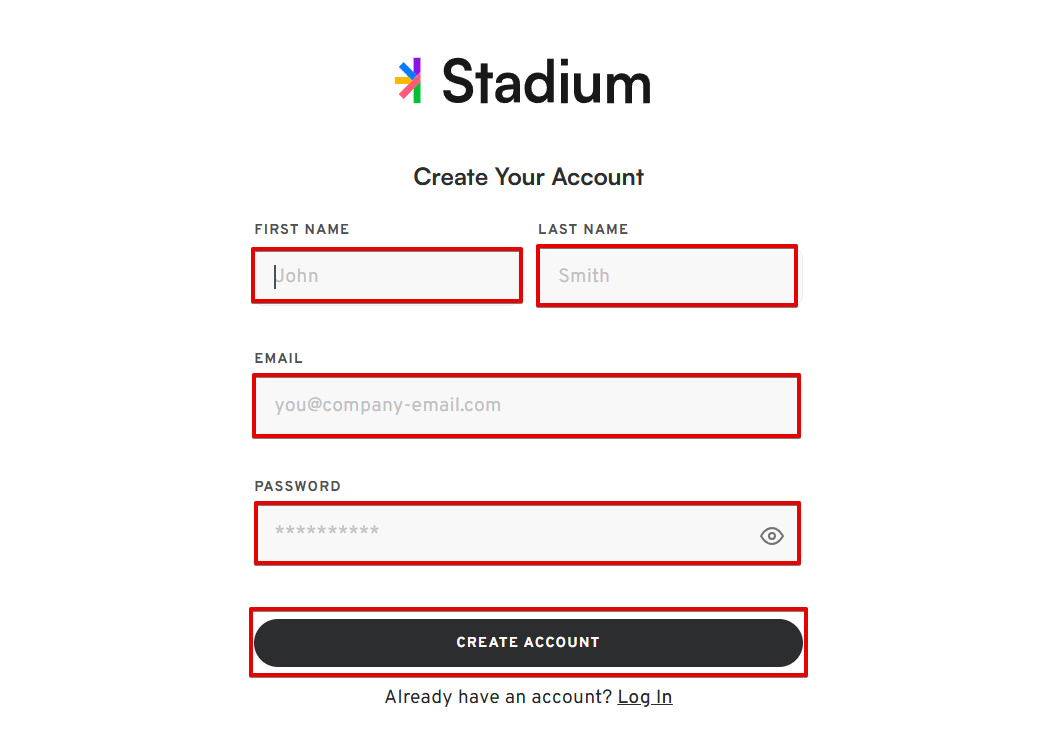Click the Create Your Account heading
The width and height of the screenshot is (1040, 746).
[x=528, y=177]
